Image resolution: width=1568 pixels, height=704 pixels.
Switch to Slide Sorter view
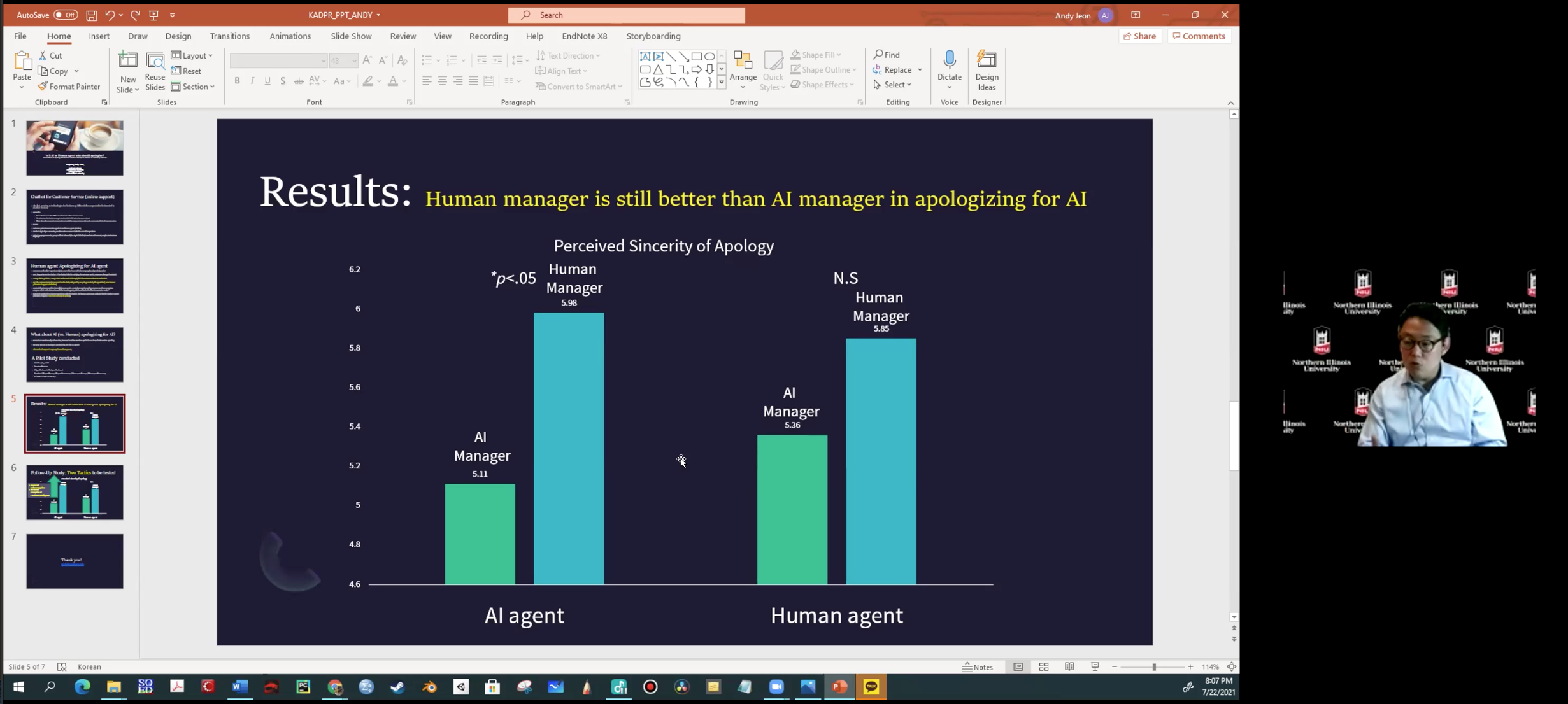point(1043,666)
